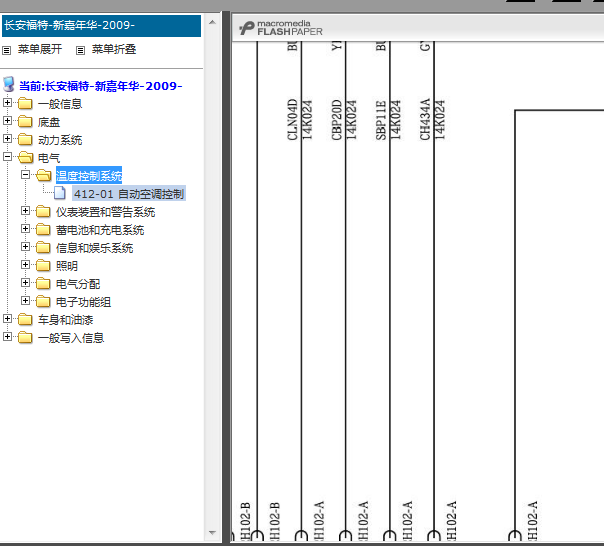
Task: Expand the 仪表装置和警告系统 node
Action: pos(25,210)
